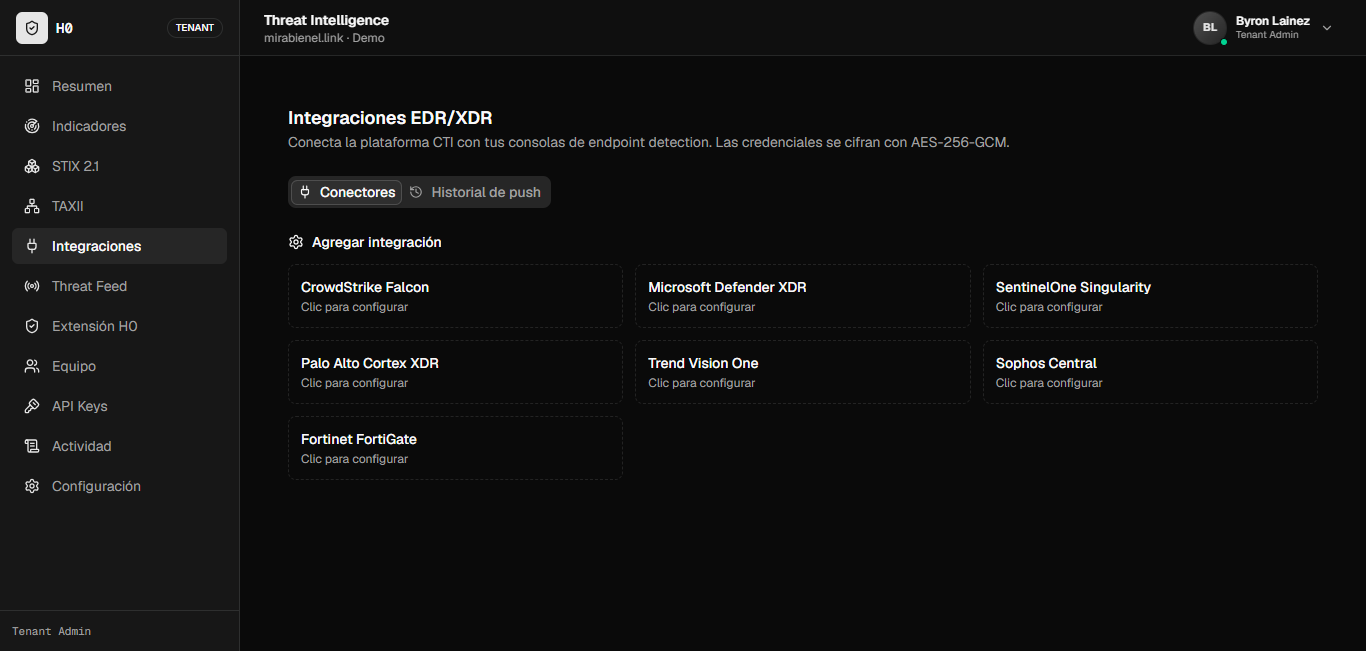Click the Tenant Admin footer text

[x=51, y=631]
